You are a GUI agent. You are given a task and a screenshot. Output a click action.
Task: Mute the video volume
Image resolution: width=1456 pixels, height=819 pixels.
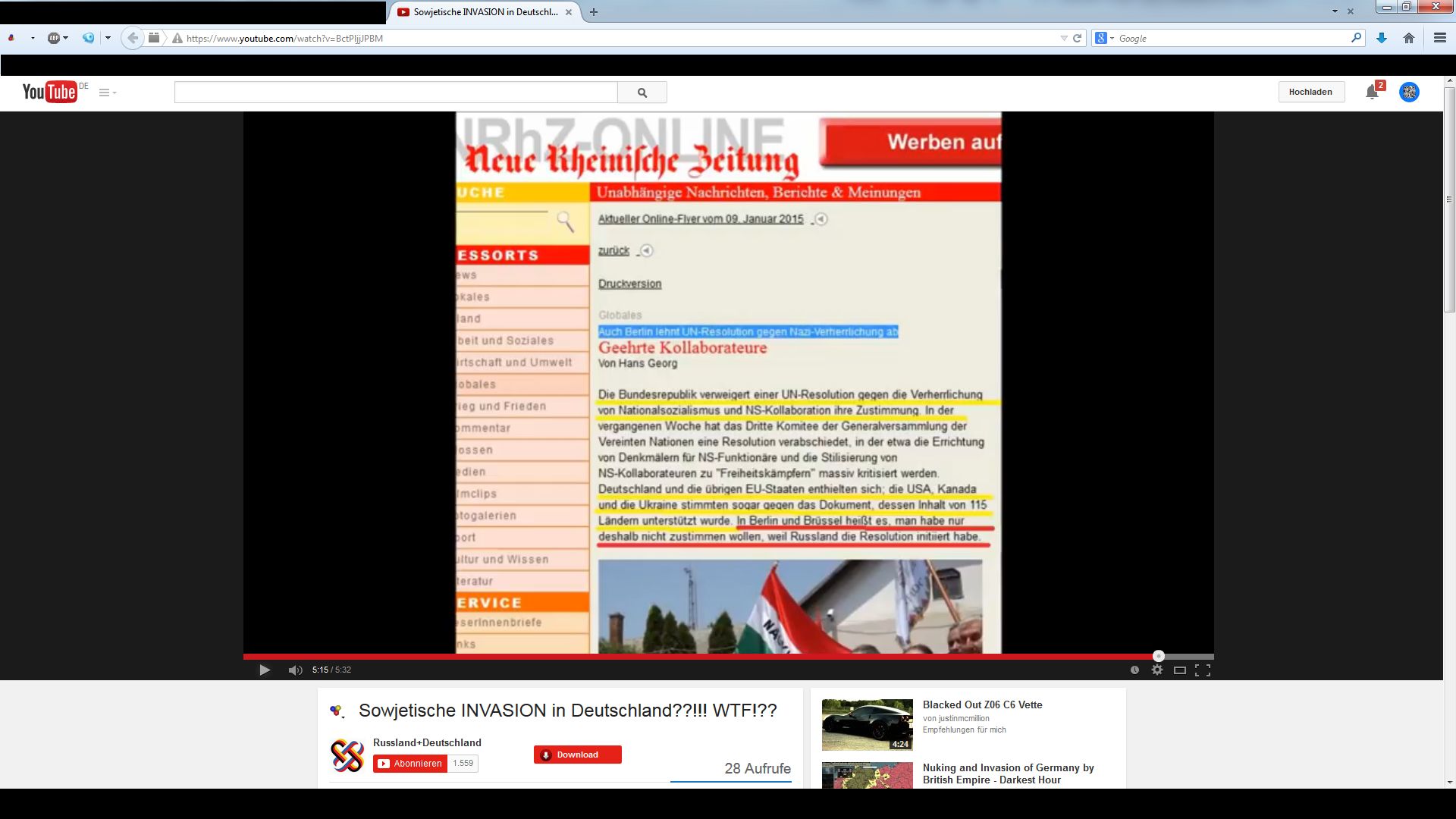coord(296,670)
